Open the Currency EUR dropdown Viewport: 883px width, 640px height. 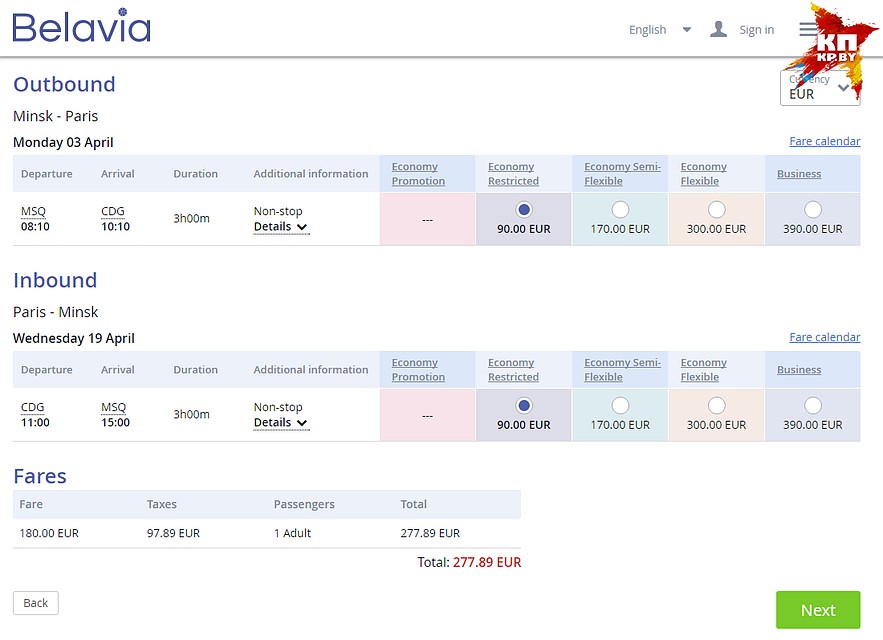pyautogui.click(x=820, y=87)
